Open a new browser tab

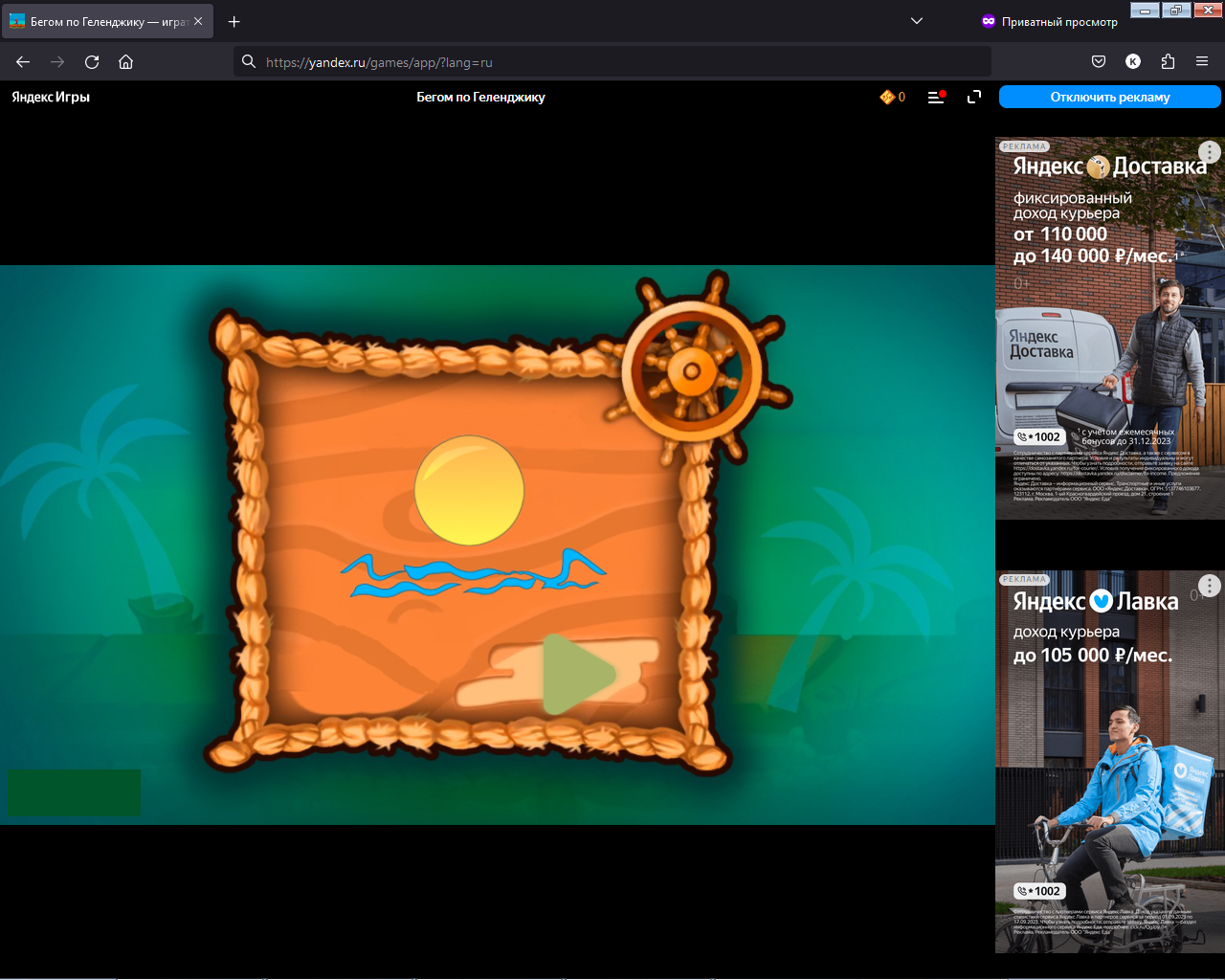click(234, 21)
